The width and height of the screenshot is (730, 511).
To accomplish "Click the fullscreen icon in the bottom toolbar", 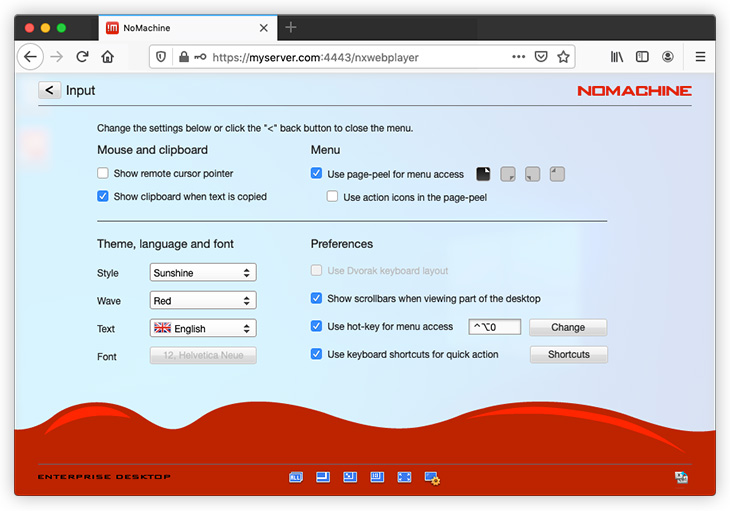I will pos(404,478).
